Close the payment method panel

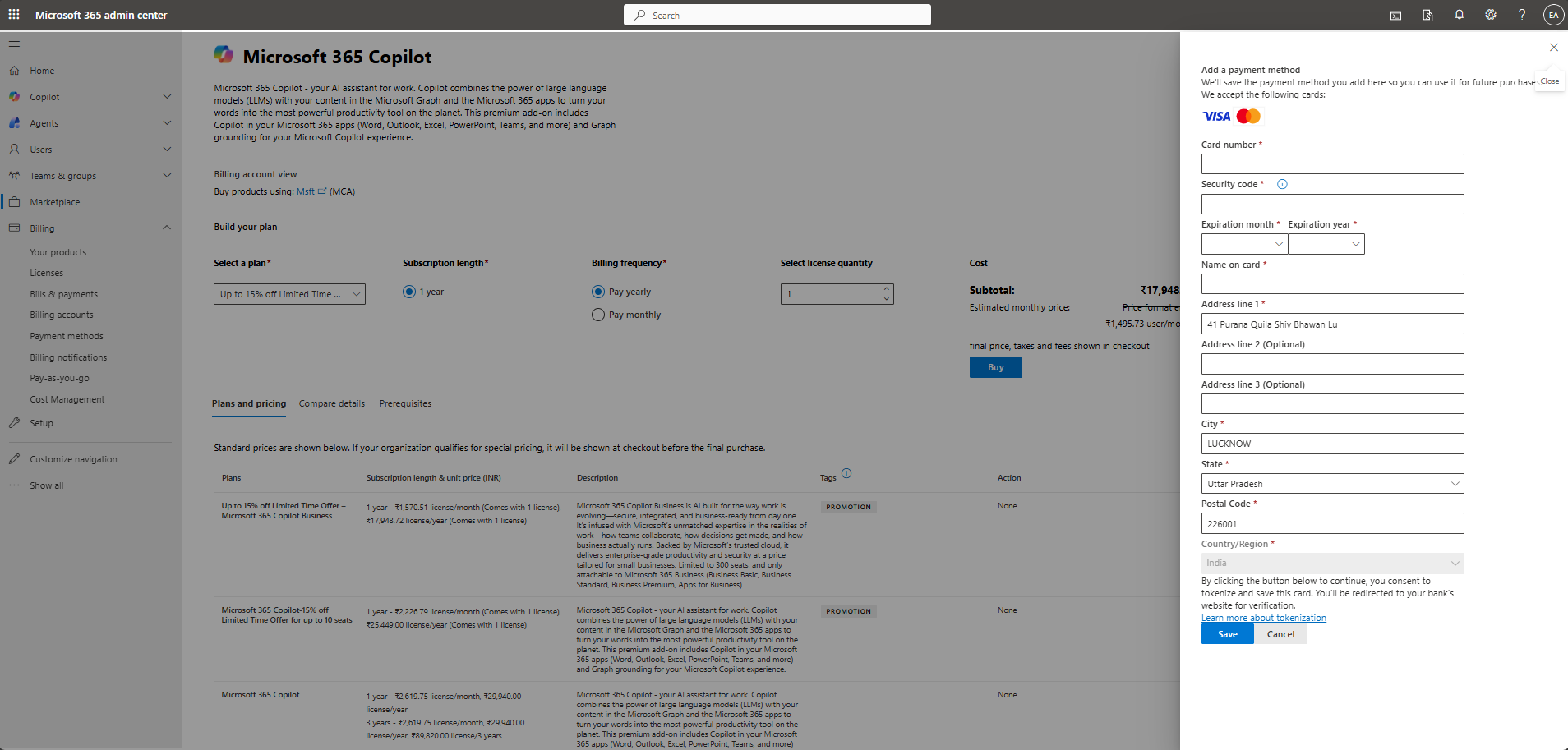pyautogui.click(x=1553, y=48)
